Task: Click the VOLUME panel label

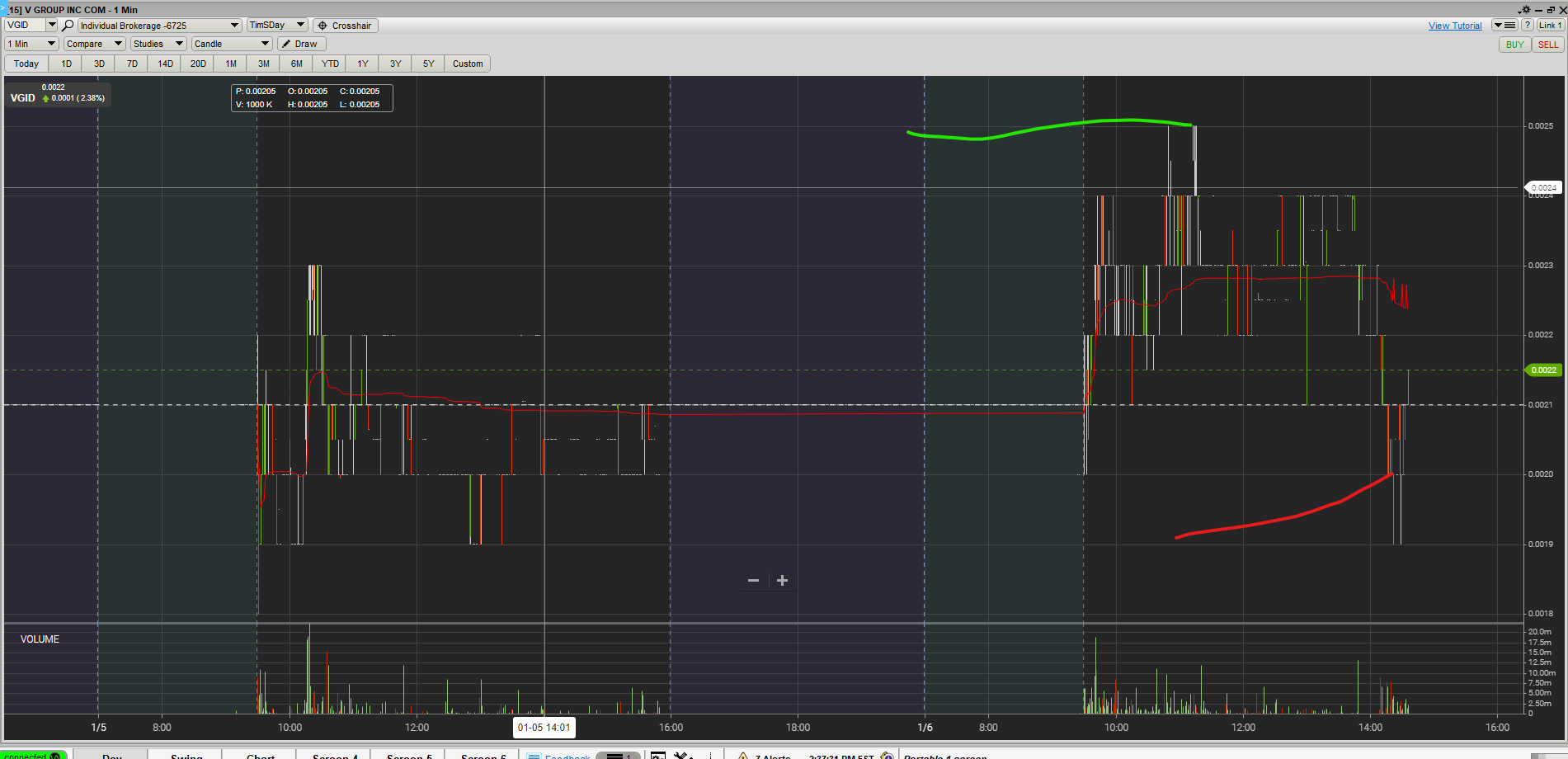Action: coord(40,639)
